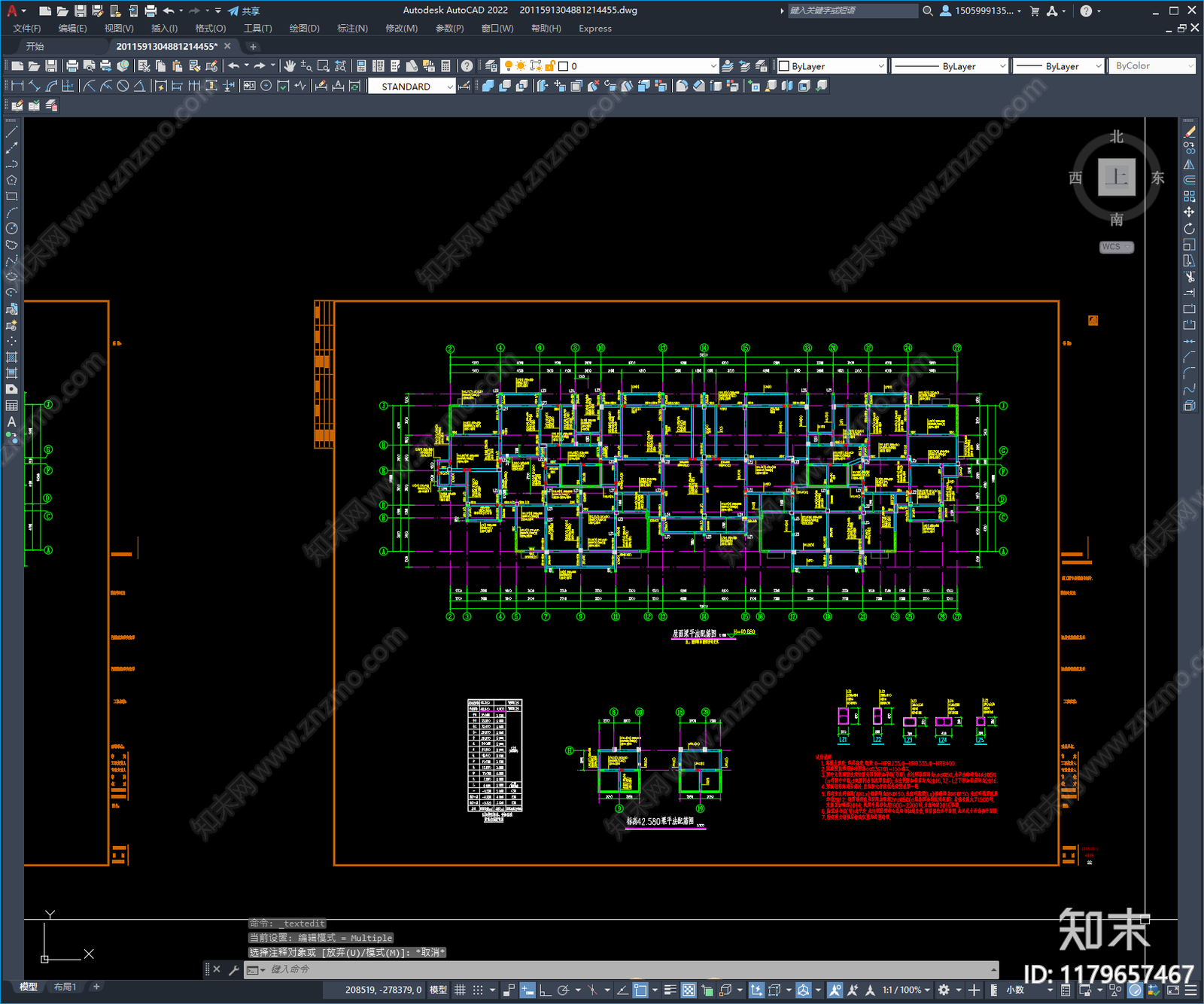The image size is (1204, 1004).
Task: Activate the Pan hand tool
Action: pos(290,66)
